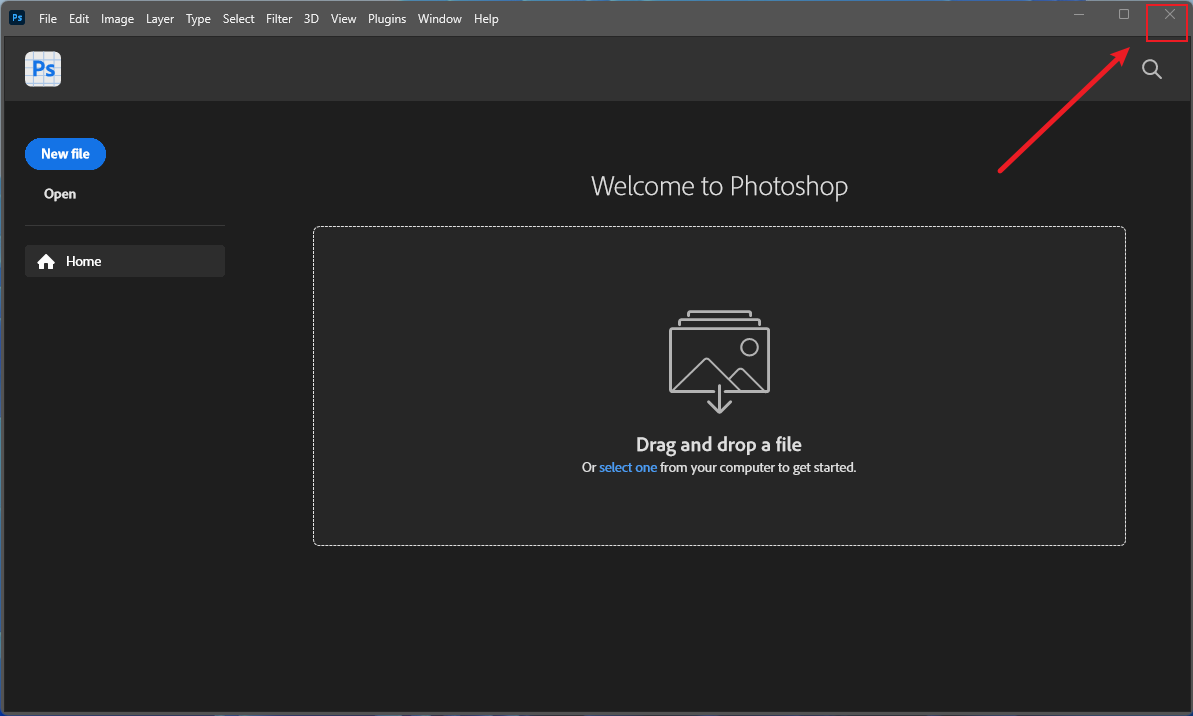Viewport: 1193px width, 716px height.
Task: Click the 'Drag and drop a file' text
Action: [719, 444]
